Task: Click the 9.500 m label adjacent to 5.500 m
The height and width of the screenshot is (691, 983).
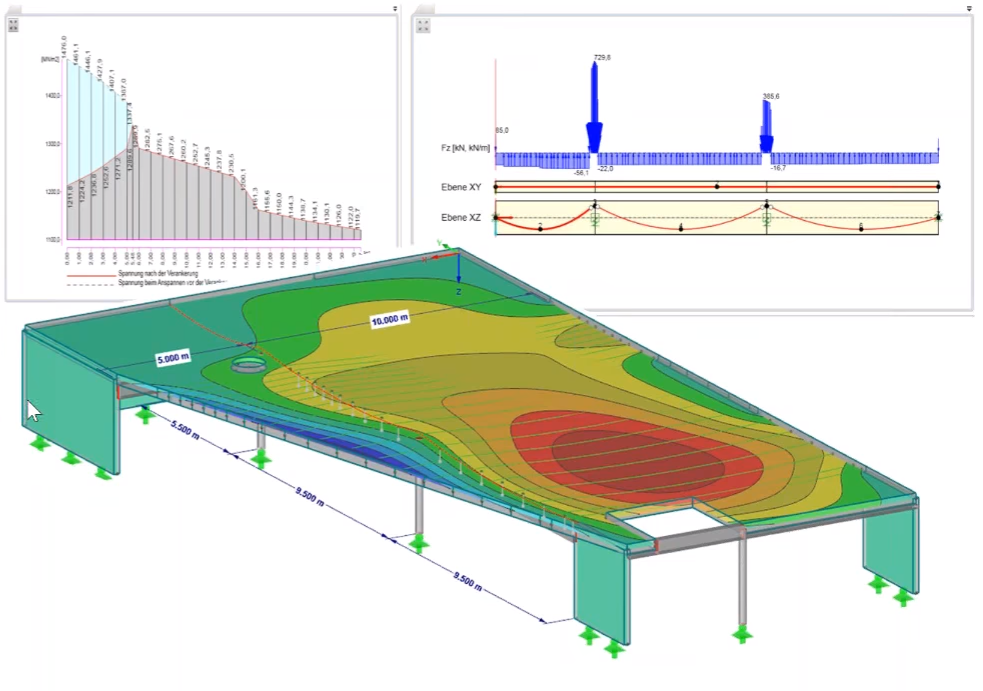Action: click(x=310, y=495)
